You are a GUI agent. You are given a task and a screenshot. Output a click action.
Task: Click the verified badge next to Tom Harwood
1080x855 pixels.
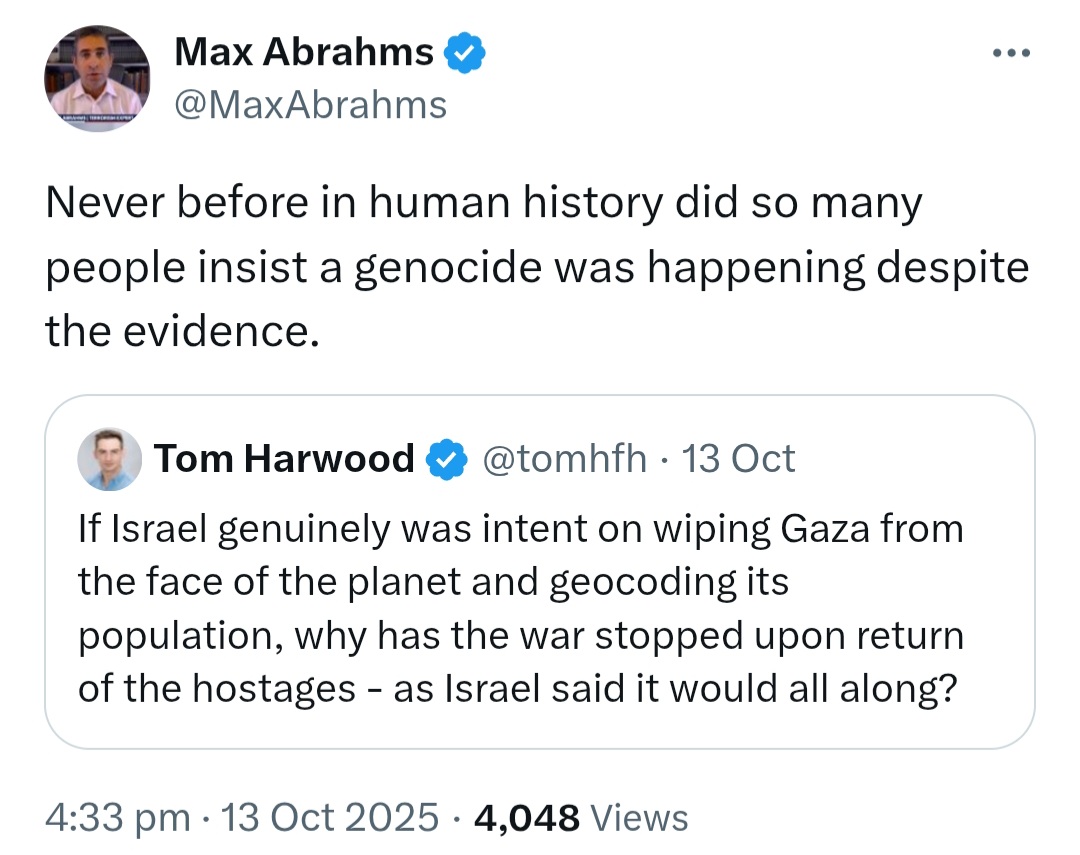tap(447, 460)
